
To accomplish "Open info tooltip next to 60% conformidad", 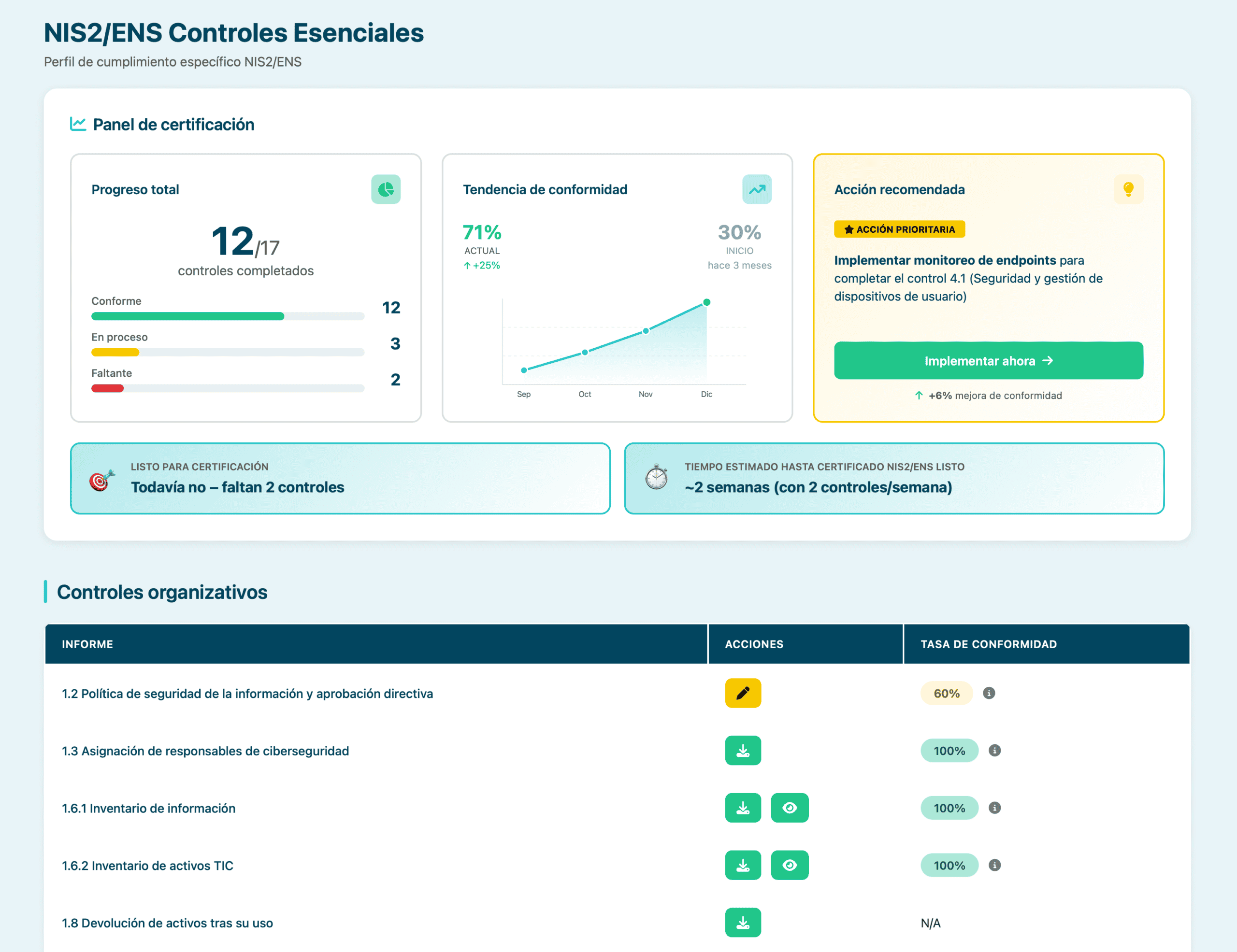I will coord(990,693).
